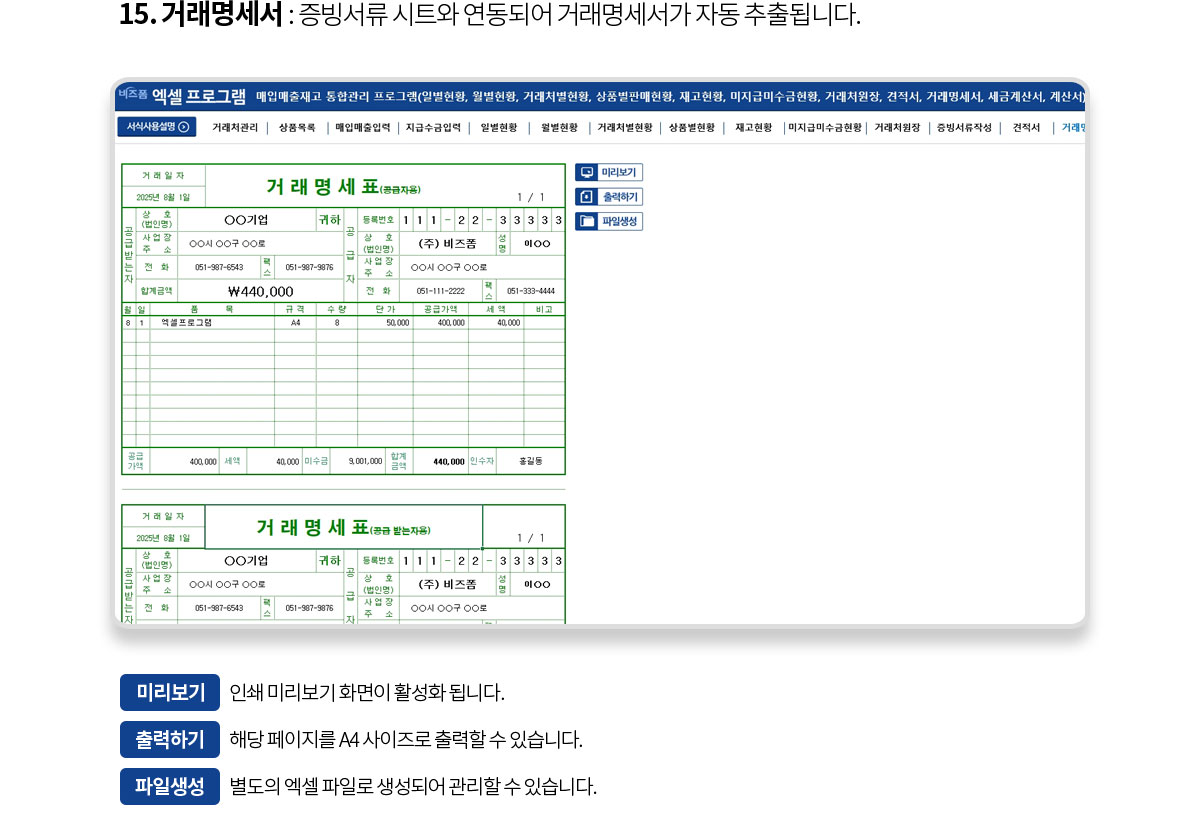Click the 파일생성 file creation button icon
Image resolution: width=1200 pixels, height=820 pixels.
click(x=587, y=221)
